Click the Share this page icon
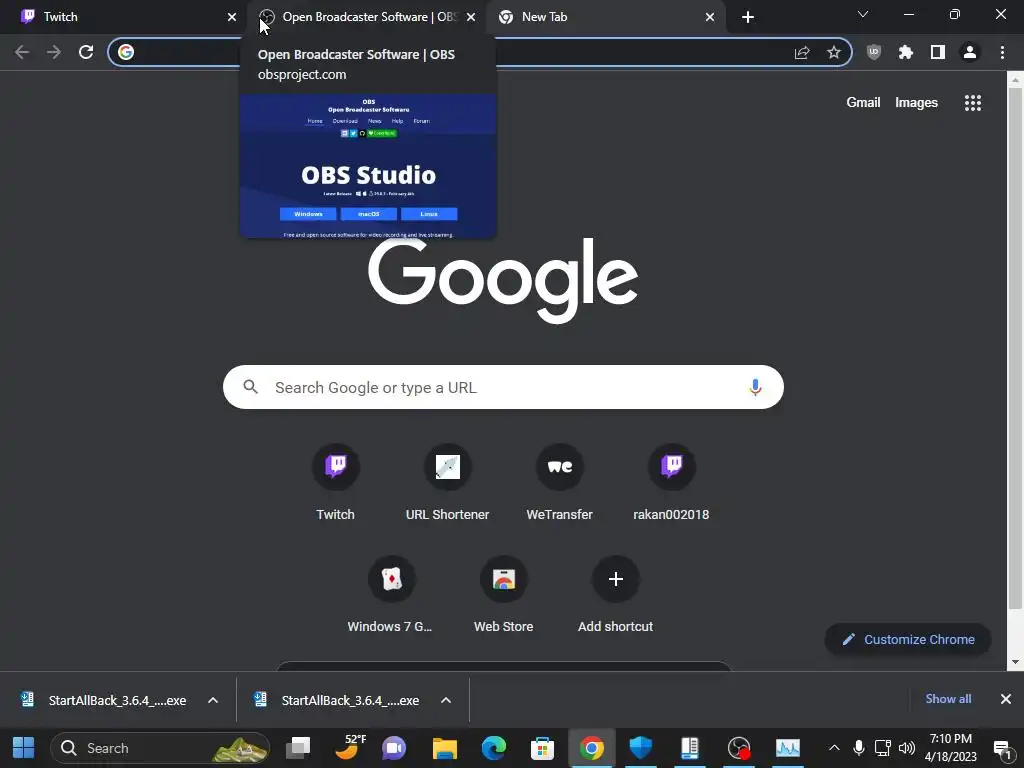The width and height of the screenshot is (1024, 768). (x=802, y=52)
